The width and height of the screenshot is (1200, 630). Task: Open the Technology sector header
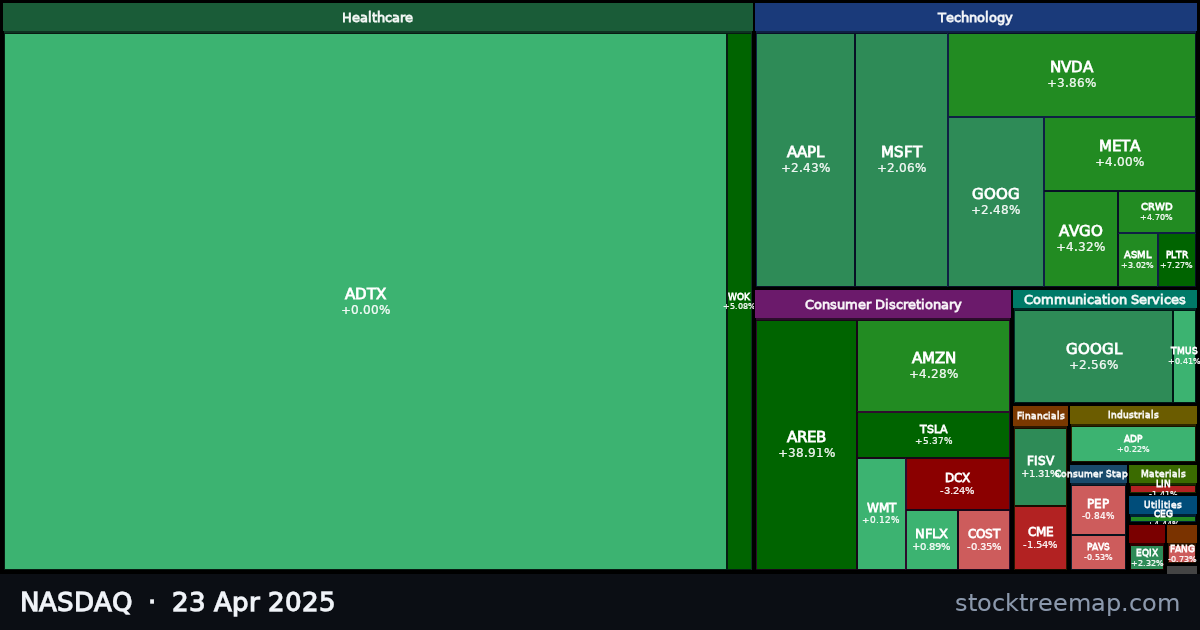[x=975, y=17]
